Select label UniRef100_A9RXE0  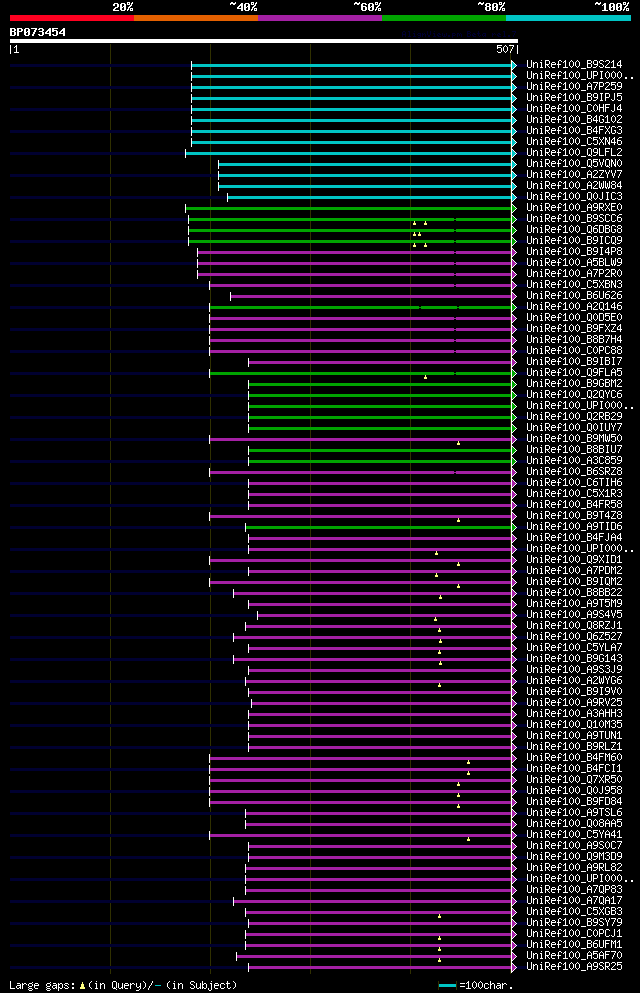tap(574, 207)
